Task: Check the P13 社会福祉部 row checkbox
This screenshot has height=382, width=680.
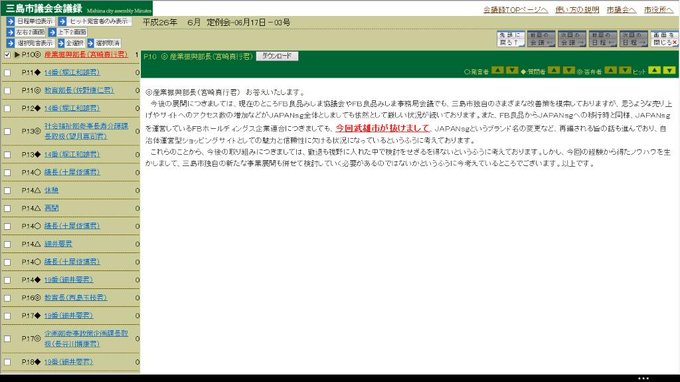Action: click(x=7, y=131)
